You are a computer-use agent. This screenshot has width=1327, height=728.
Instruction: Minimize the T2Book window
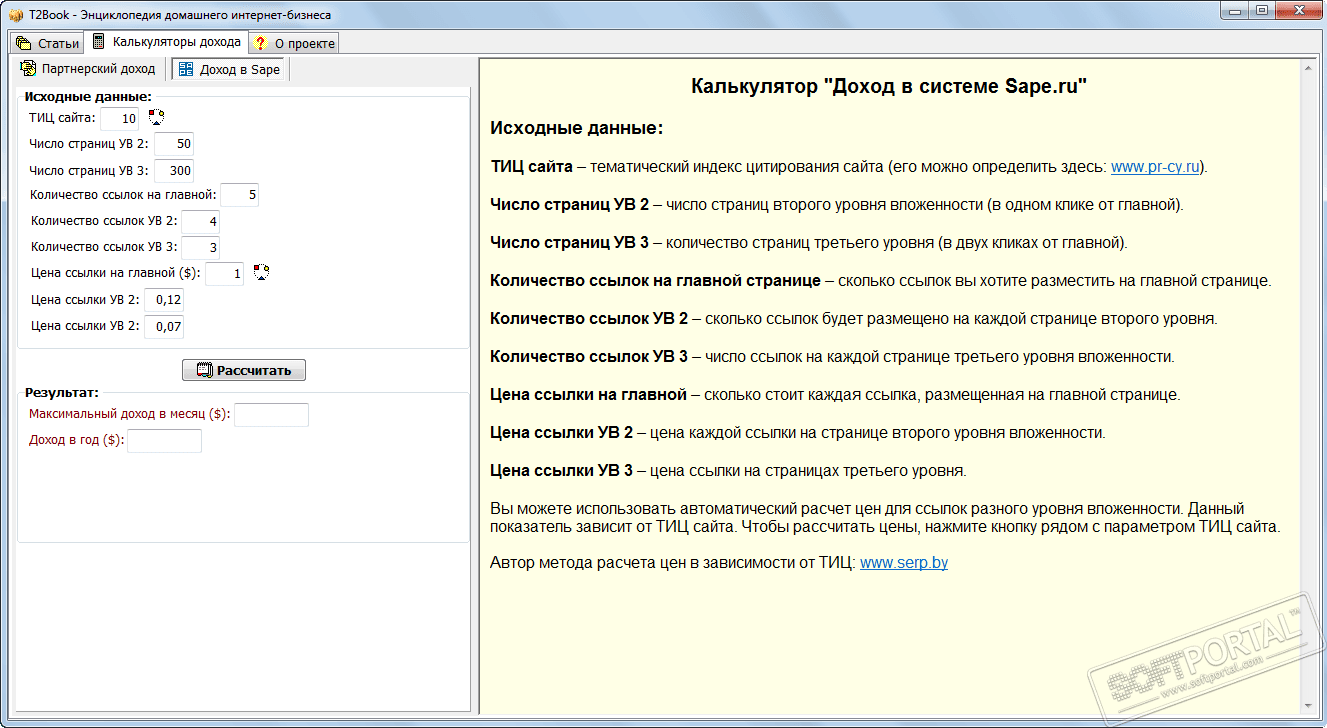[x=1237, y=10]
